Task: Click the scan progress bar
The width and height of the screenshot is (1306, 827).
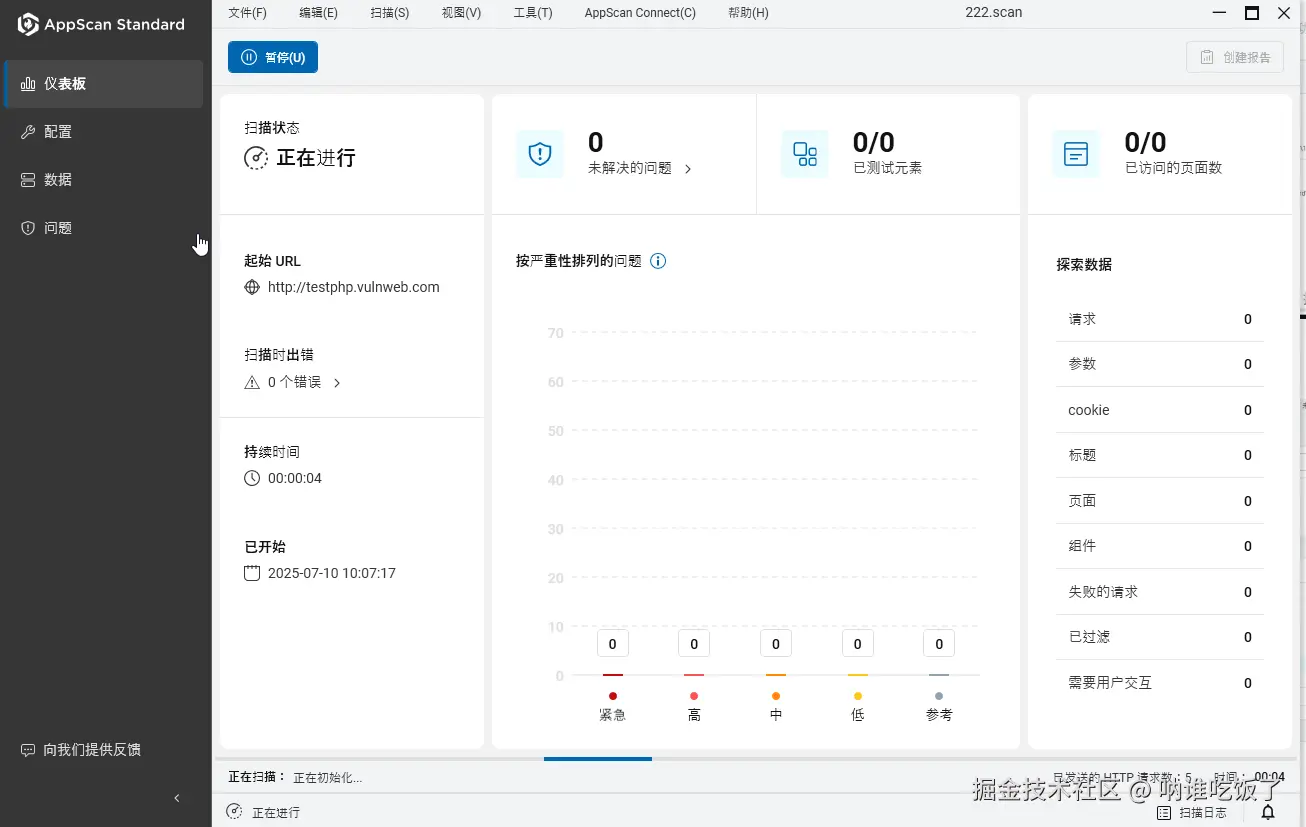Action: (754, 759)
